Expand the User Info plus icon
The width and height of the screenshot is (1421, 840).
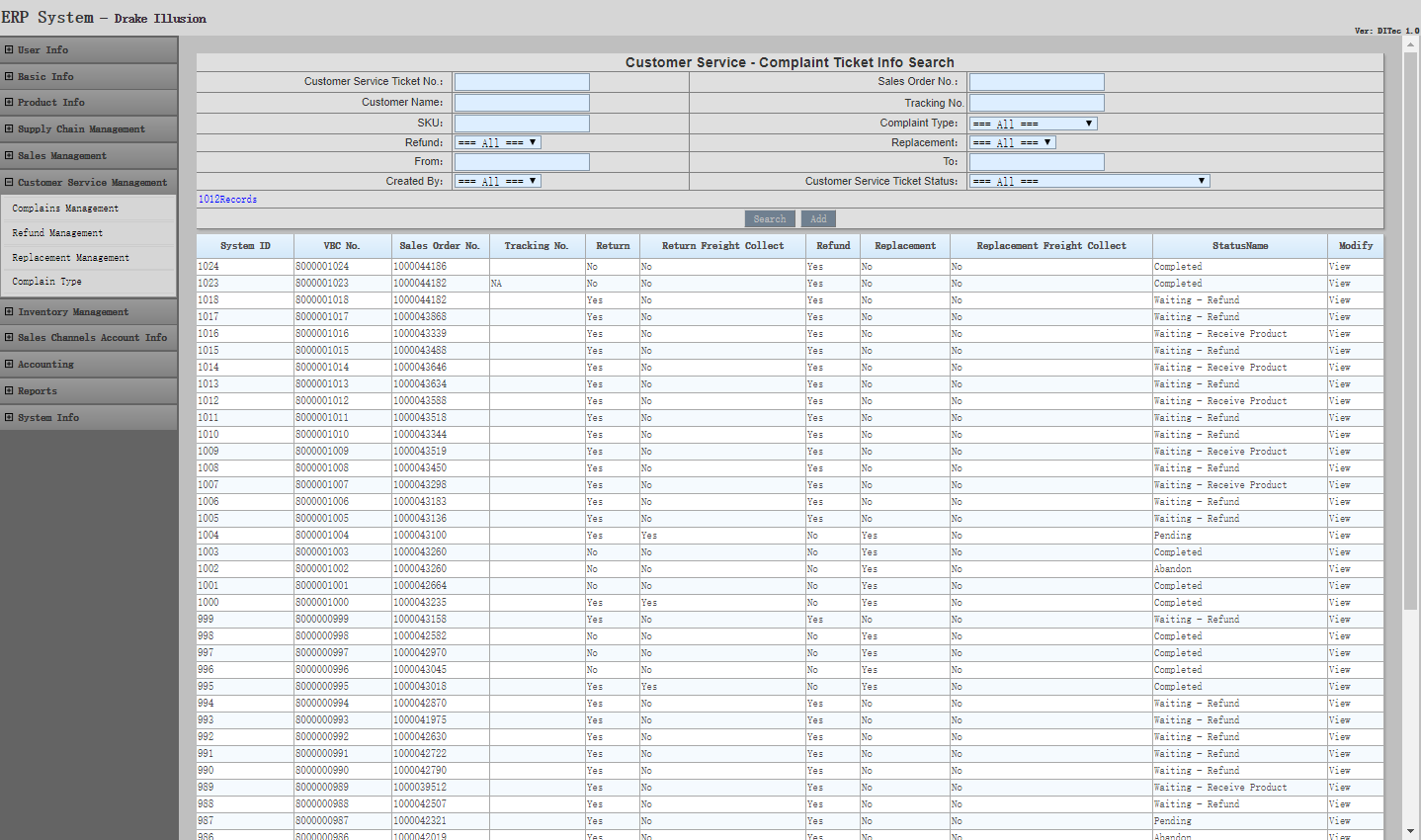pos(9,49)
